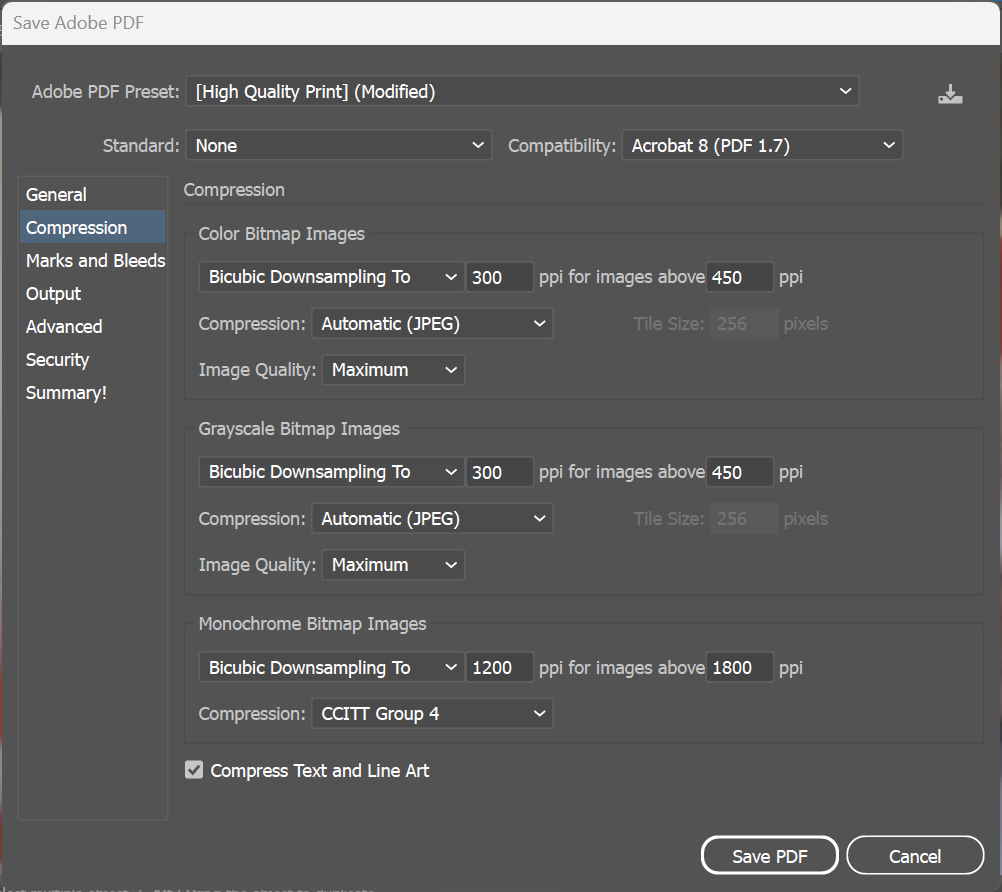Switch to the General section

click(x=56, y=195)
